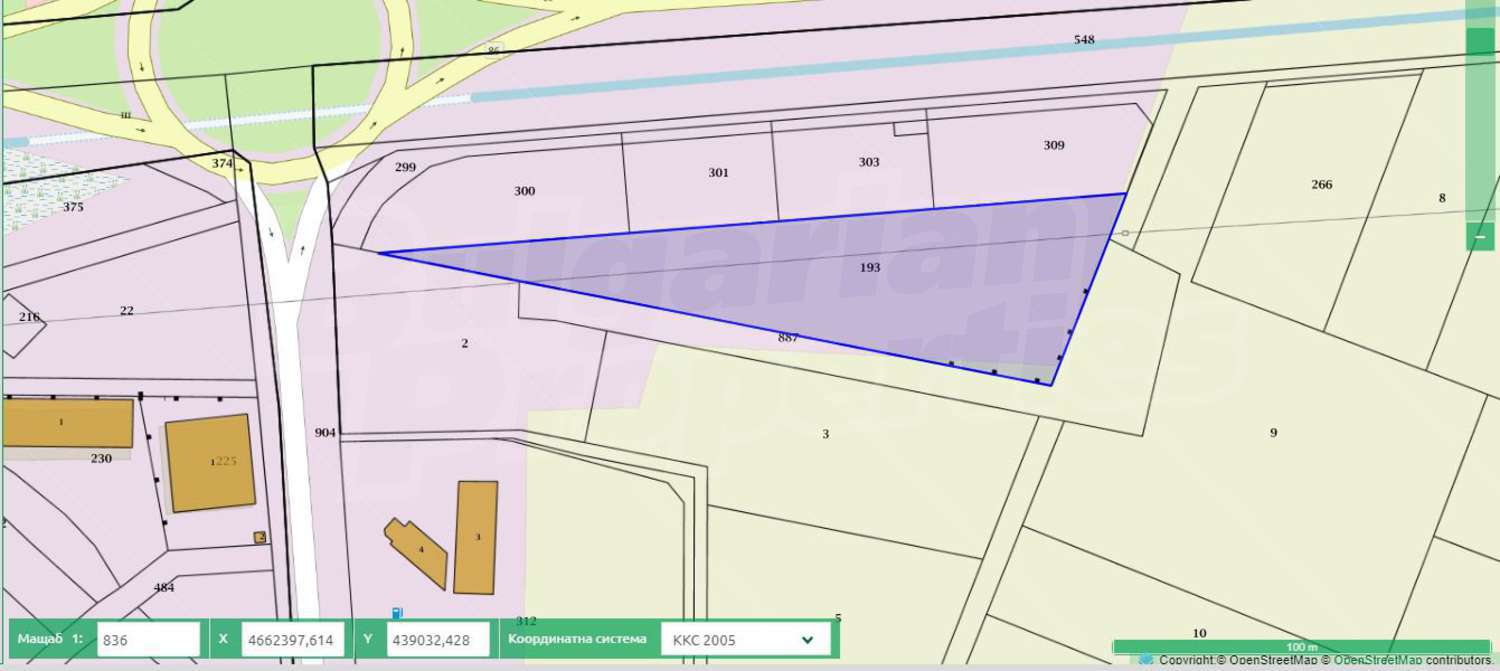Screen dimensions: 1500x671
Task: Click the Y coordinate input field
Action: point(438,639)
